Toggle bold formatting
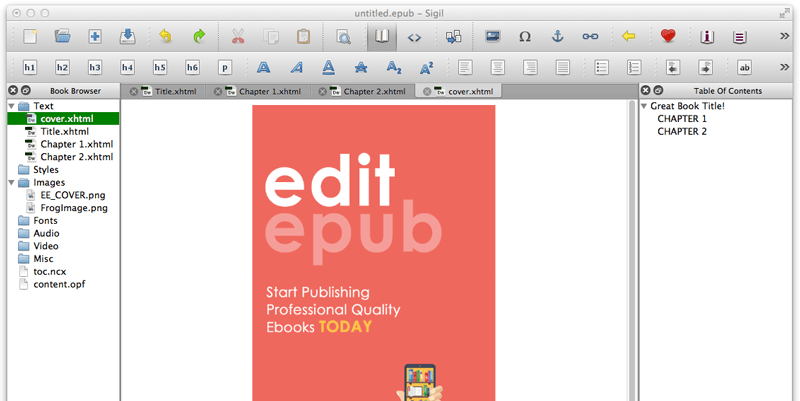Screen dimensions: 800x401 [263, 67]
